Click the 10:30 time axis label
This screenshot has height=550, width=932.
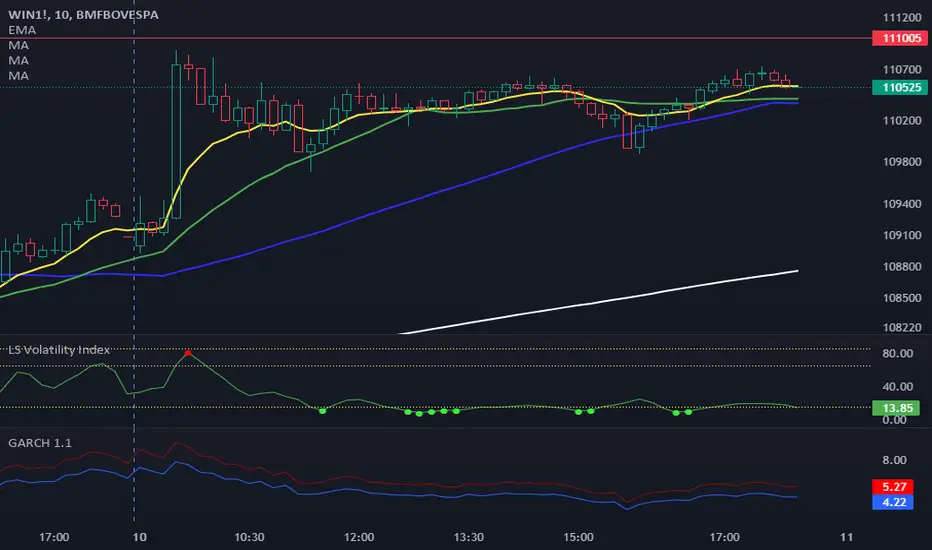tap(249, 538)
